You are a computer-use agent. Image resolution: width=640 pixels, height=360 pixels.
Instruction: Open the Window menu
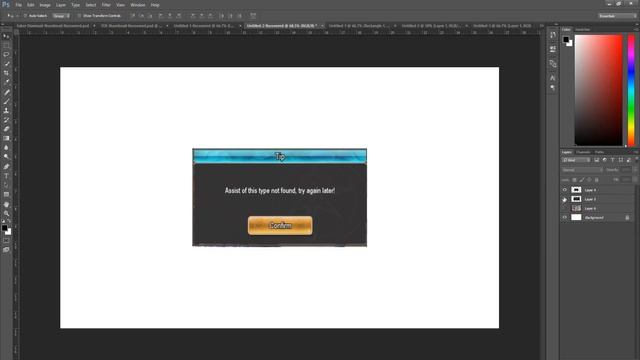coord(138,5)
